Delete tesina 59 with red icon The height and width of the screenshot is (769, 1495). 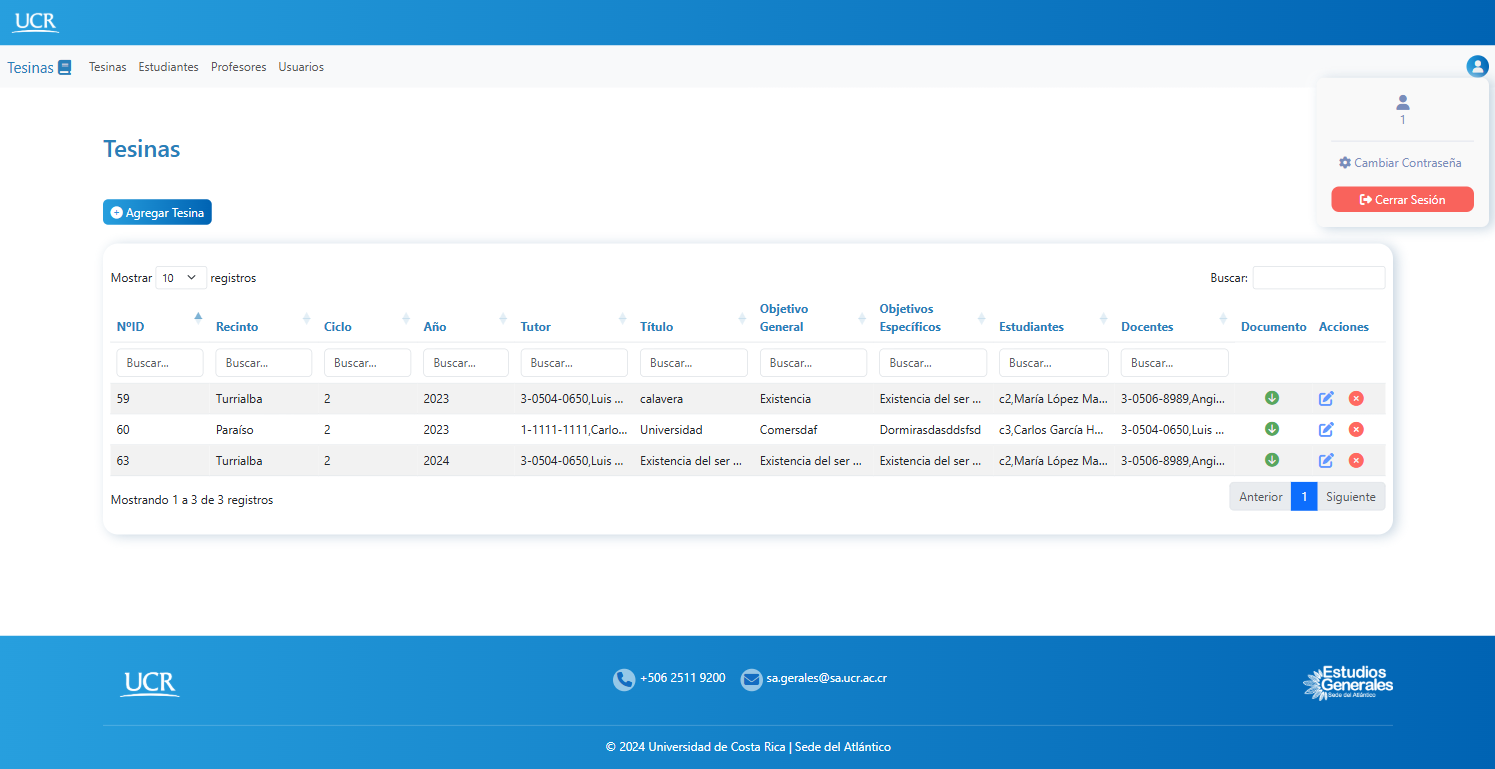[1356, 398]
